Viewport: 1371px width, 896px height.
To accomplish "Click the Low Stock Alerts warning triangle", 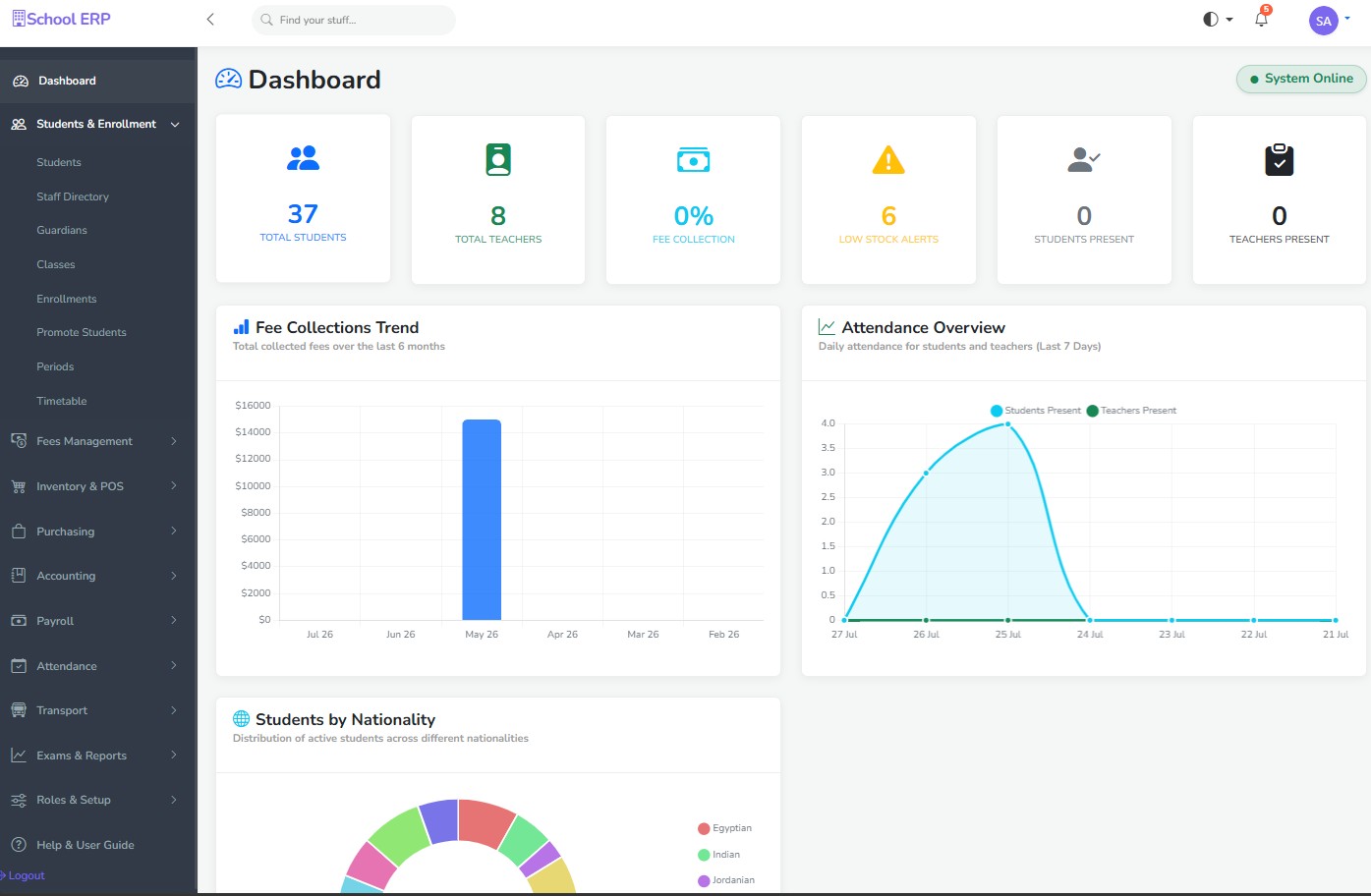I will click(888, 159).
